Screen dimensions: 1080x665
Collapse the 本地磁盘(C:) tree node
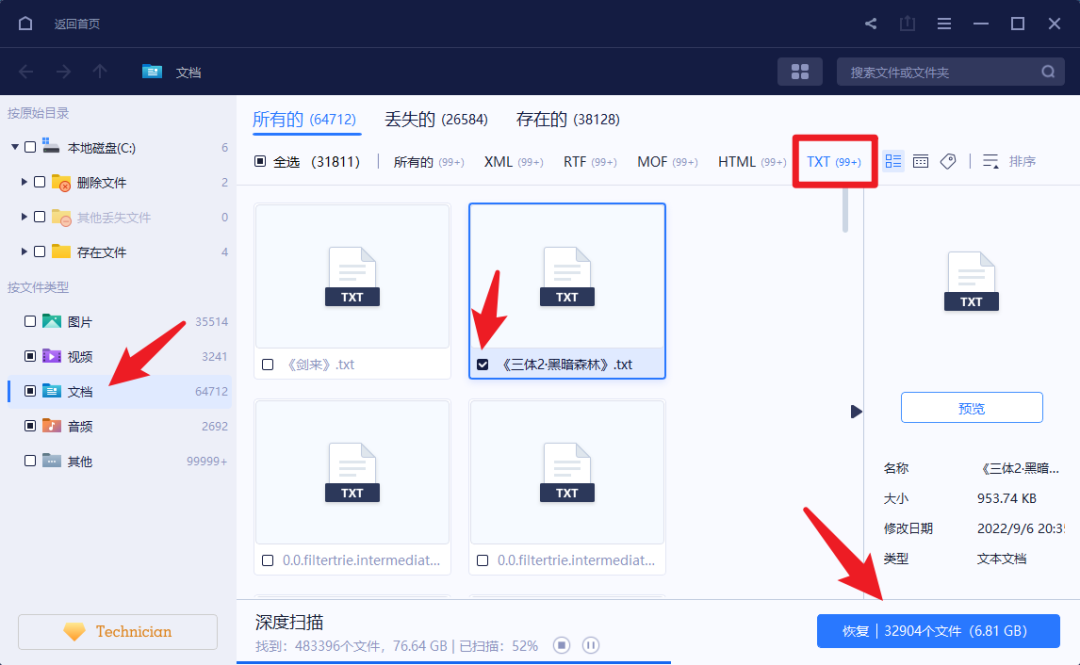[14, 147]
